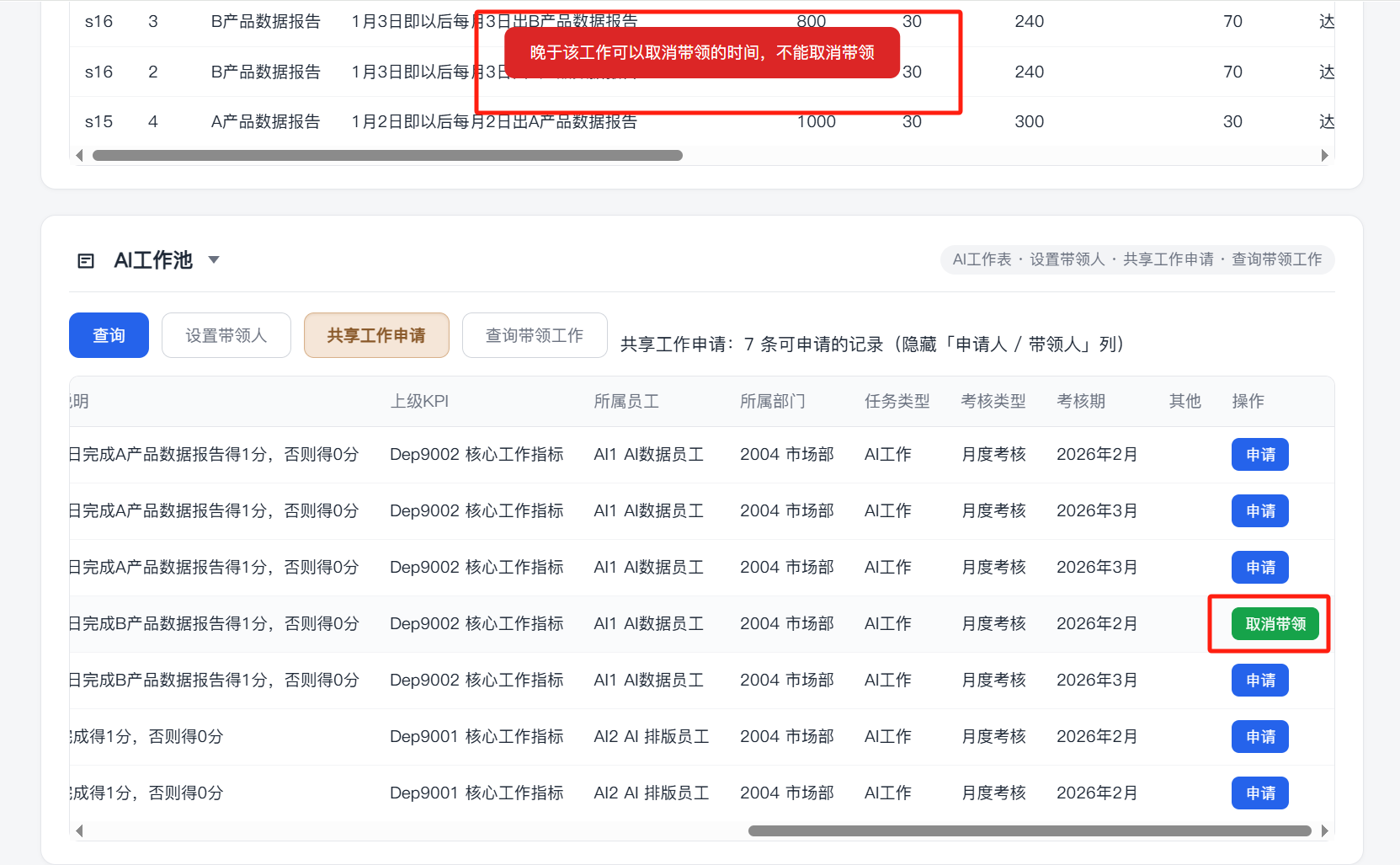The image size is (1400, 865).
Task: Click the upper table's left scroll arrow
Action: tap(79, 155)
